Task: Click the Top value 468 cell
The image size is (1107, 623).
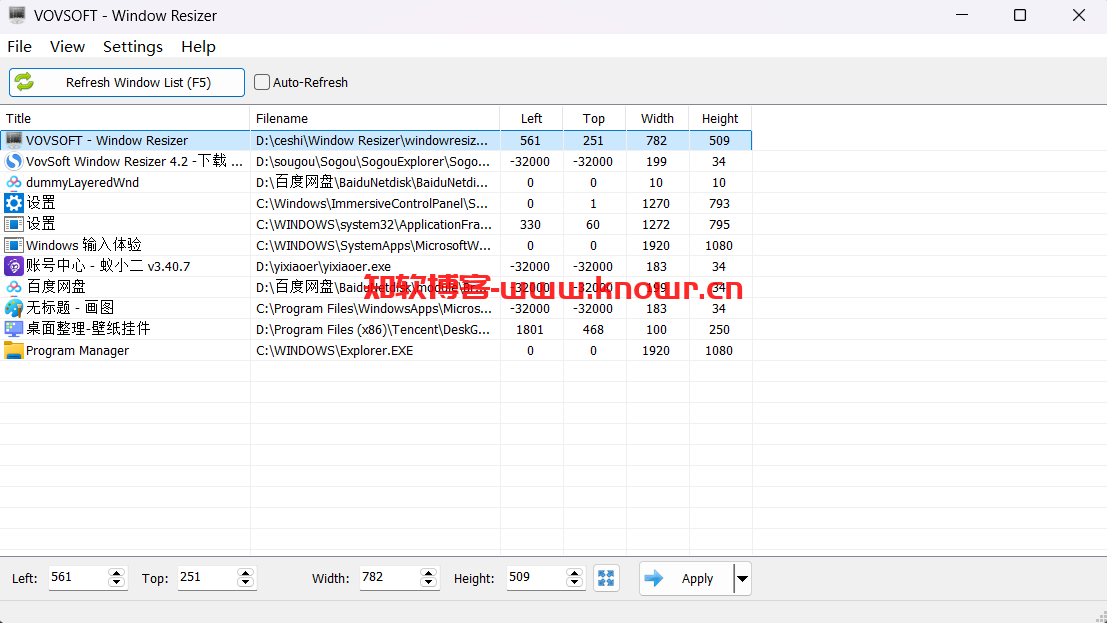Action: tap(593, 329)
